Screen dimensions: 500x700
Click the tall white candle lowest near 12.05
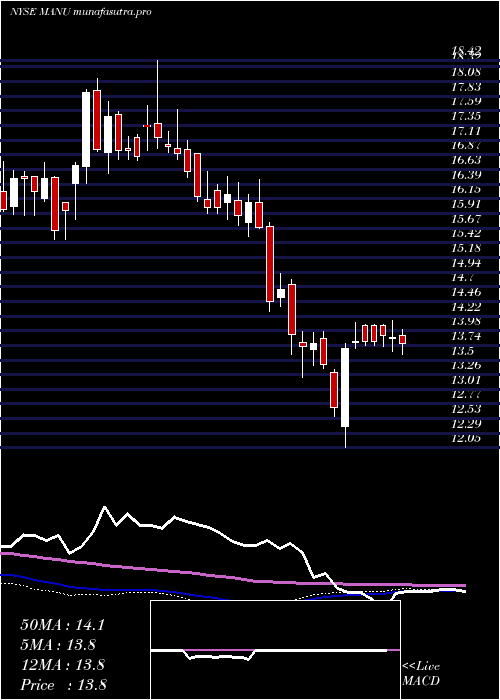pyautogui.click(x=345, y=388)
